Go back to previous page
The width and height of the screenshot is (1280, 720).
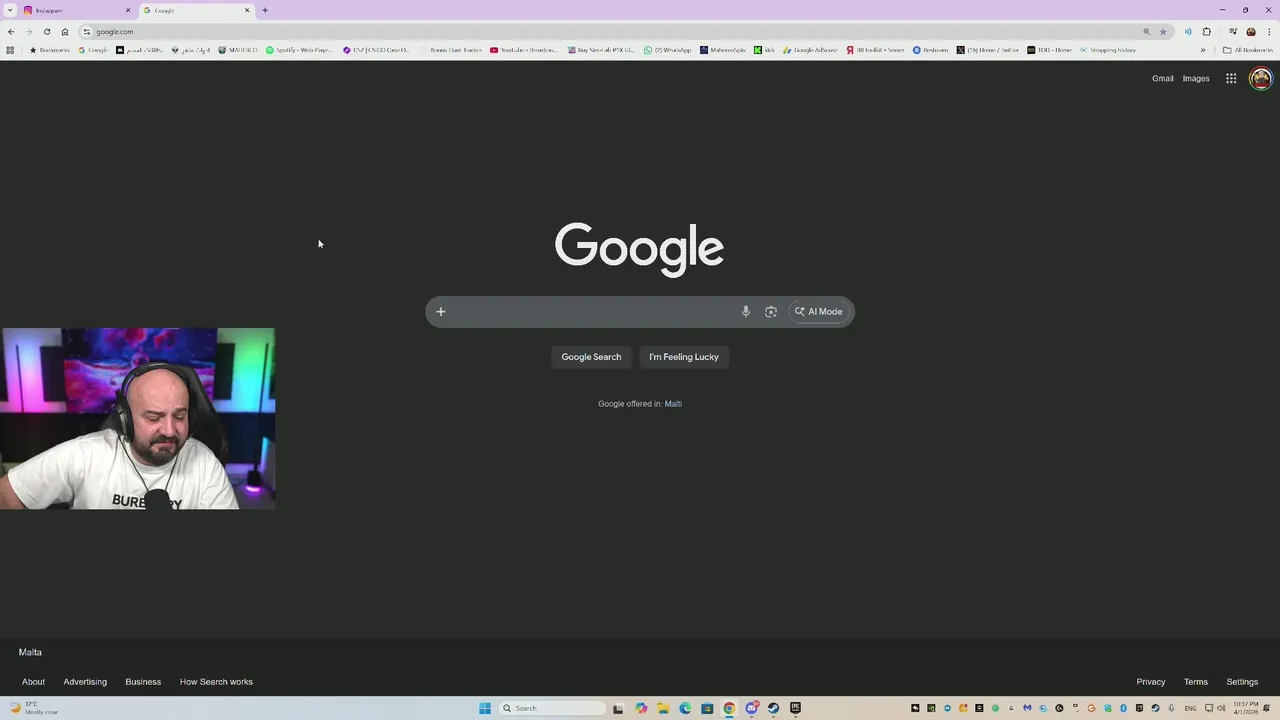pyautogui.click(x=11, y=31)
